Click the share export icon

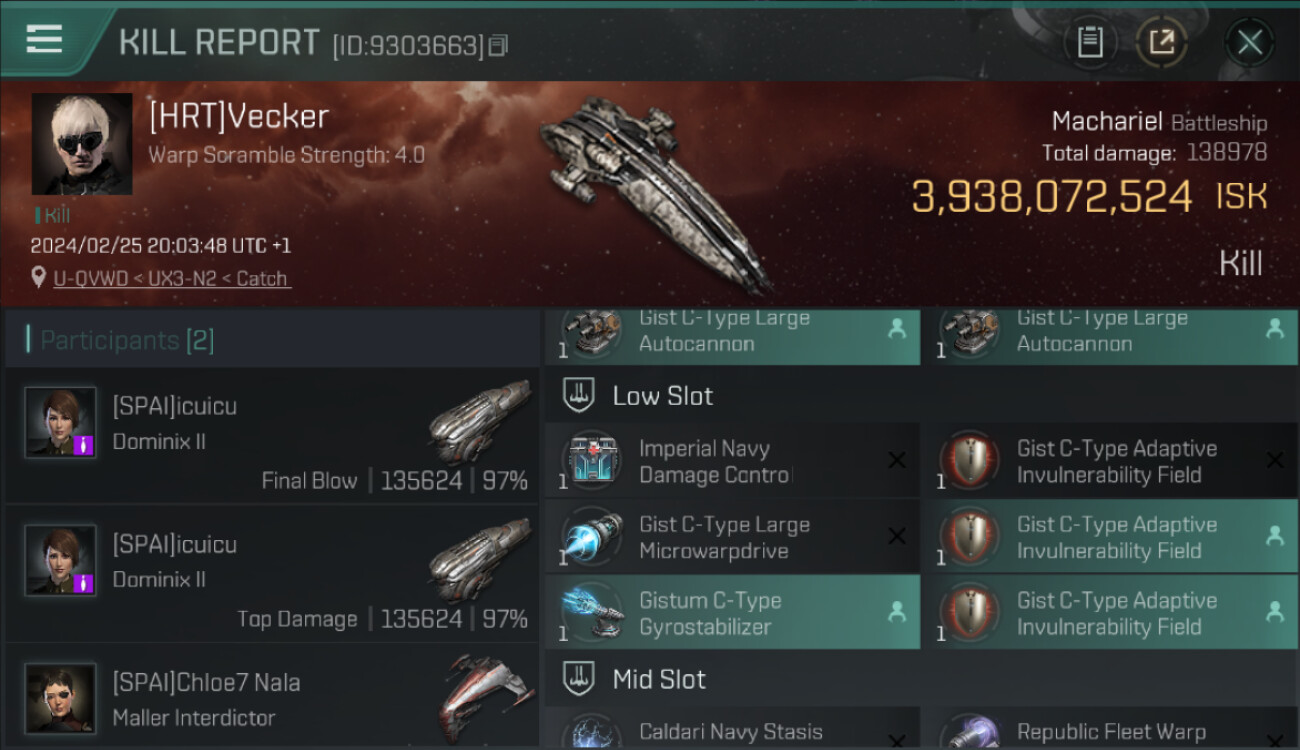[x=1161, y=42]
